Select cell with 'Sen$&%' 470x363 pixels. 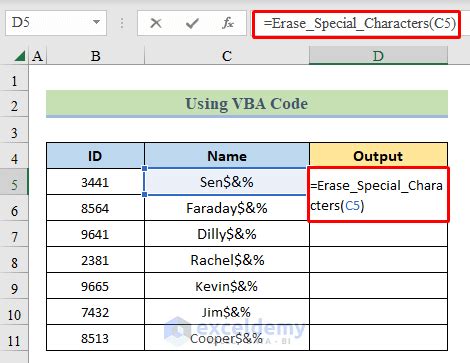(227, 182)
